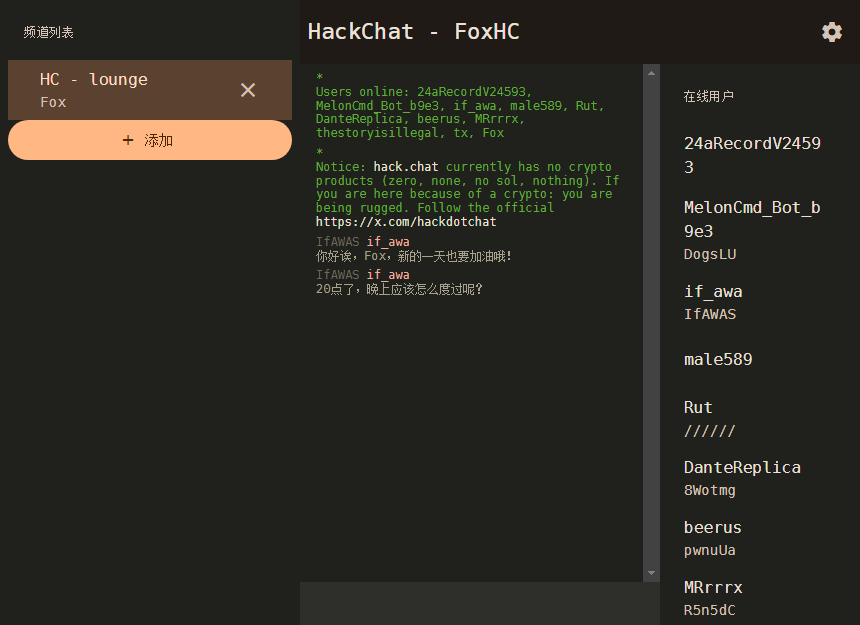Click the chat scrollbar up arrow
The image size is (860, 625).
tap(651, 73)
